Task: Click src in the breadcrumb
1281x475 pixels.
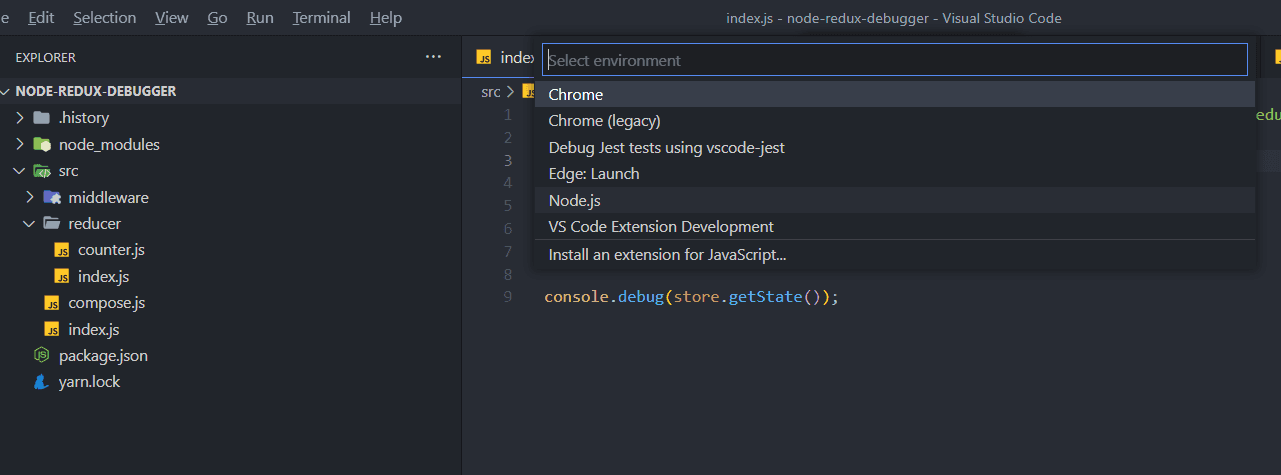Action: click(x=490, y=91)
